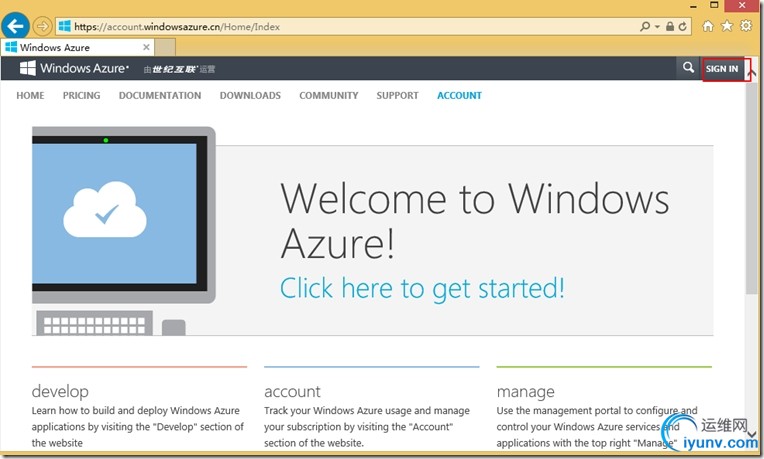Click the Windows Azure logo in header

coord(74,68)
